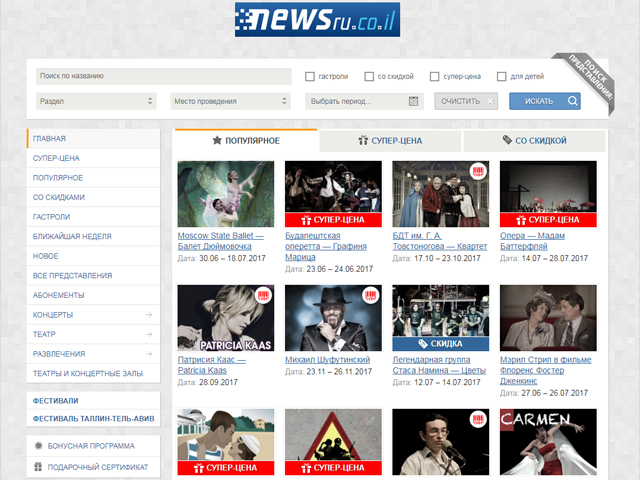Switch to the СУПЕР-ЦЕНА tab
This screenshot has height=480, width=640.
pos(390,141)
